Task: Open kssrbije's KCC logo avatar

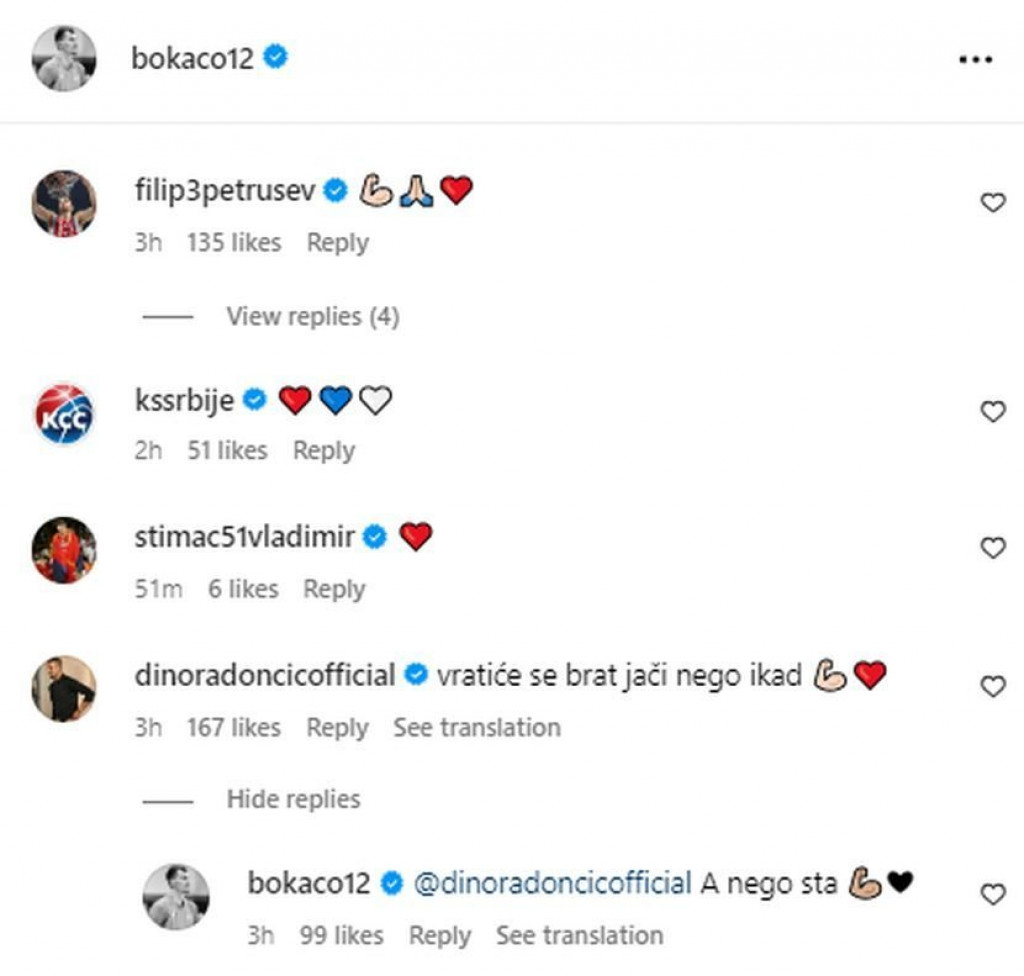Action: (64, 413)
